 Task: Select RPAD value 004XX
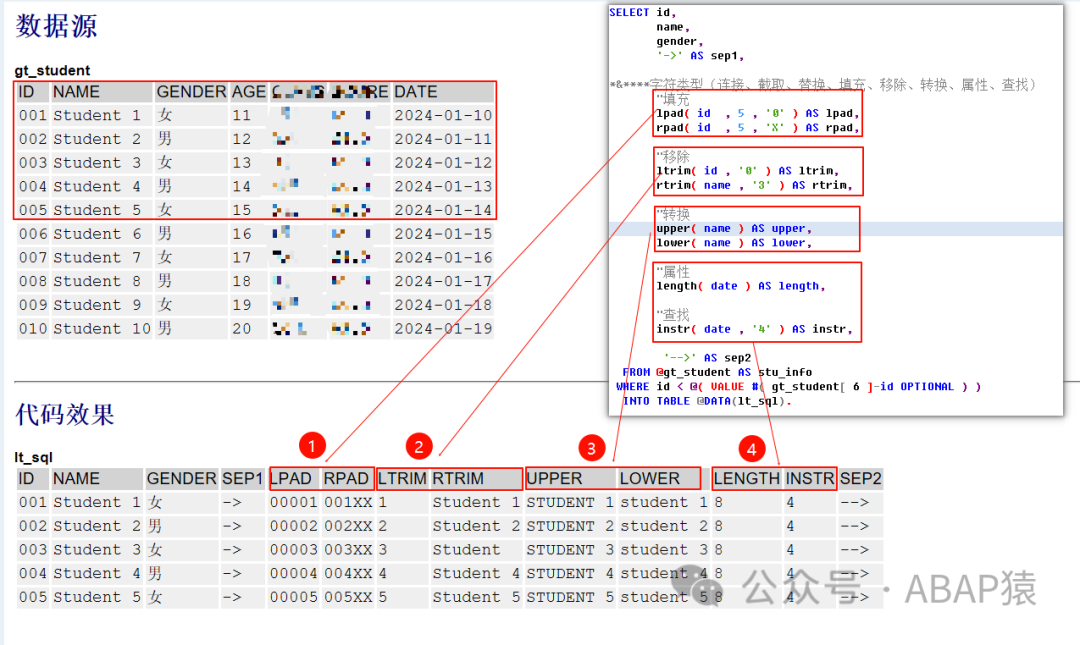pos(349,573)
